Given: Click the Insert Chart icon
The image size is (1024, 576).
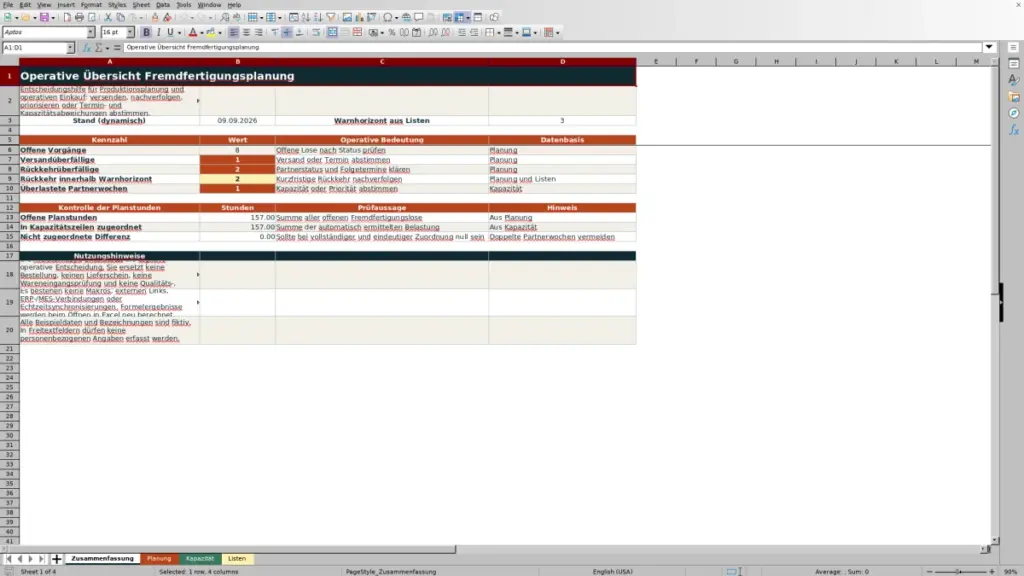Looking at the screenshot, I should tap(359, 18).
